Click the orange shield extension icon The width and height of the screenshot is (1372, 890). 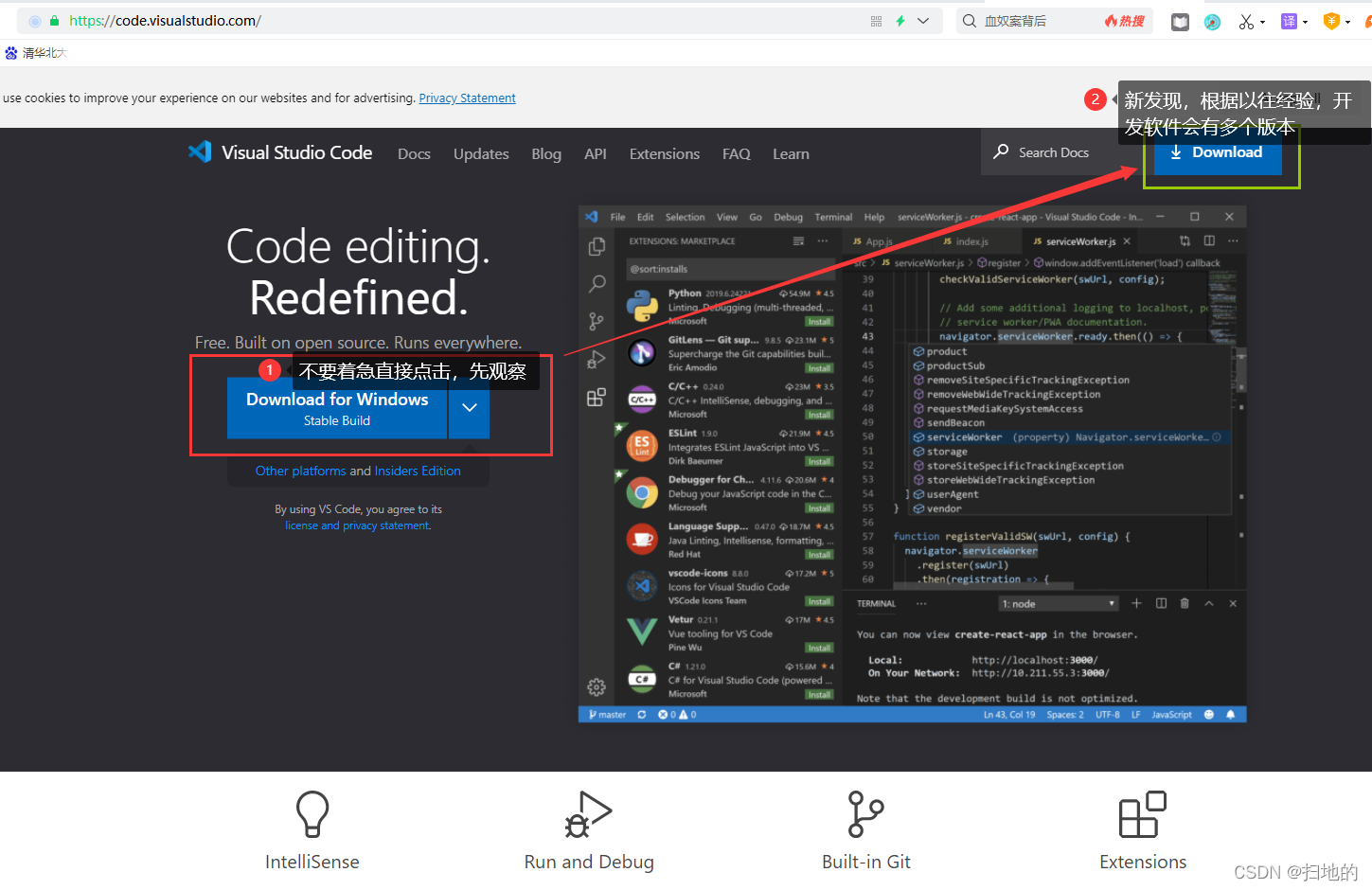pyautogui.click(x=1331, y=21)
